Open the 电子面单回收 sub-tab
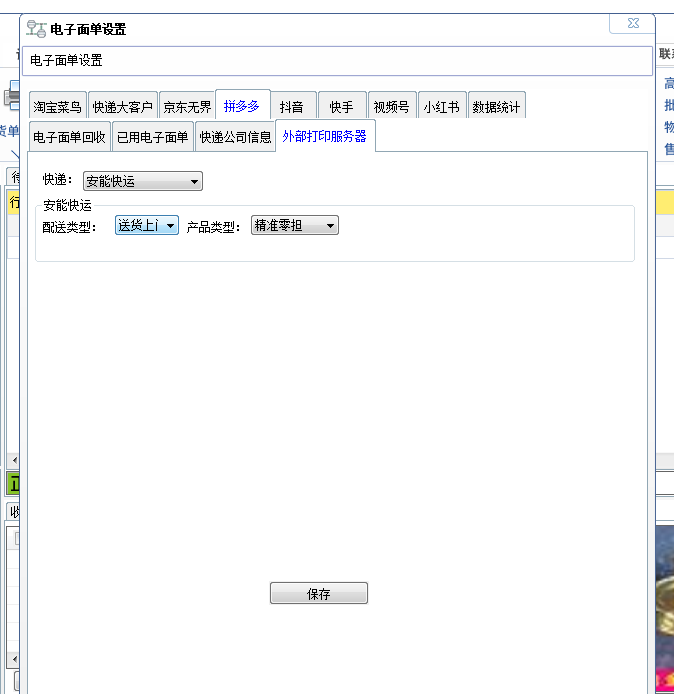Screen dimensions: 674x694 tap(69, 137)
